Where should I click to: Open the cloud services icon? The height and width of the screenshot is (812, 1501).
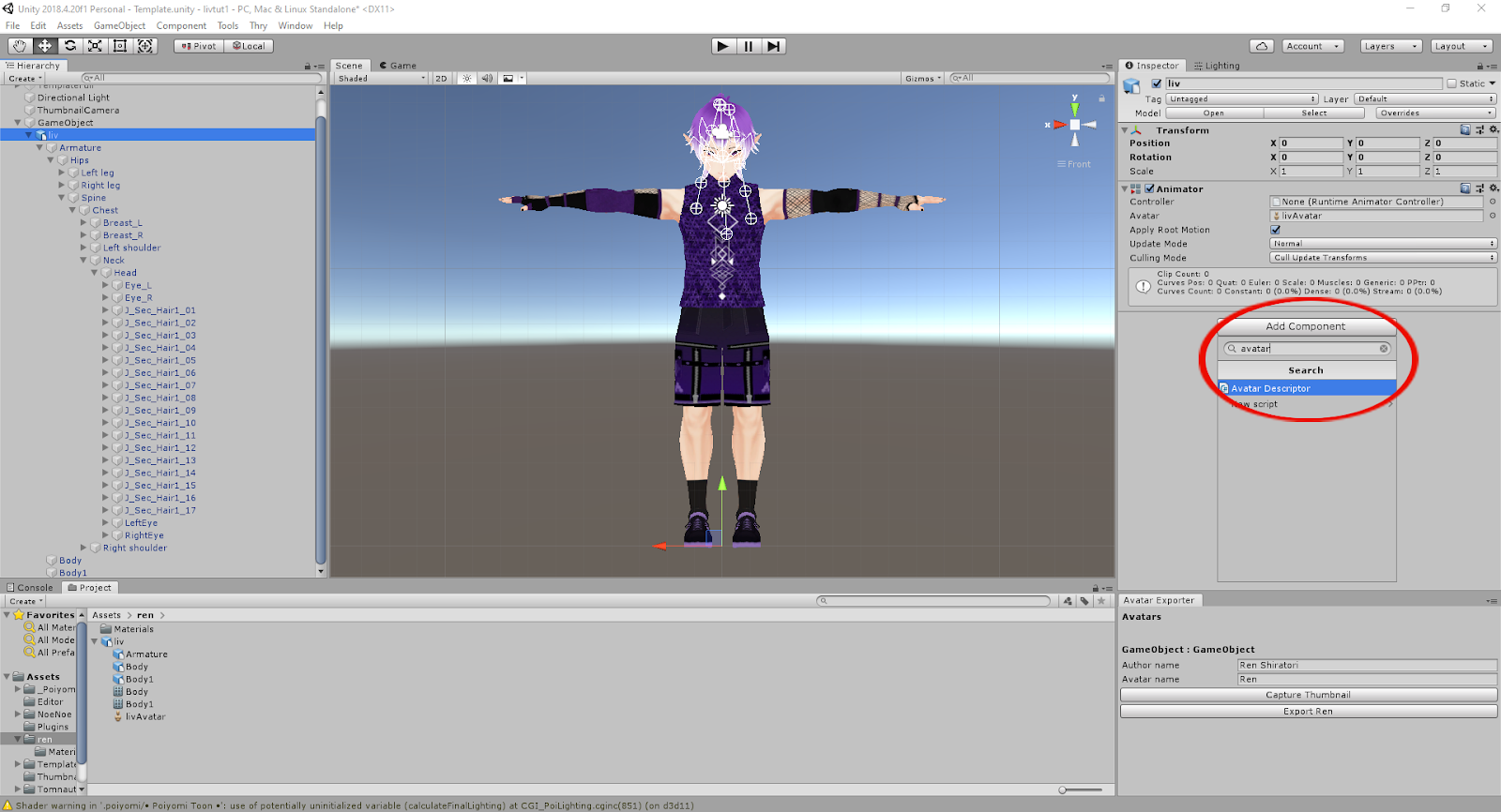[1262, 46]
